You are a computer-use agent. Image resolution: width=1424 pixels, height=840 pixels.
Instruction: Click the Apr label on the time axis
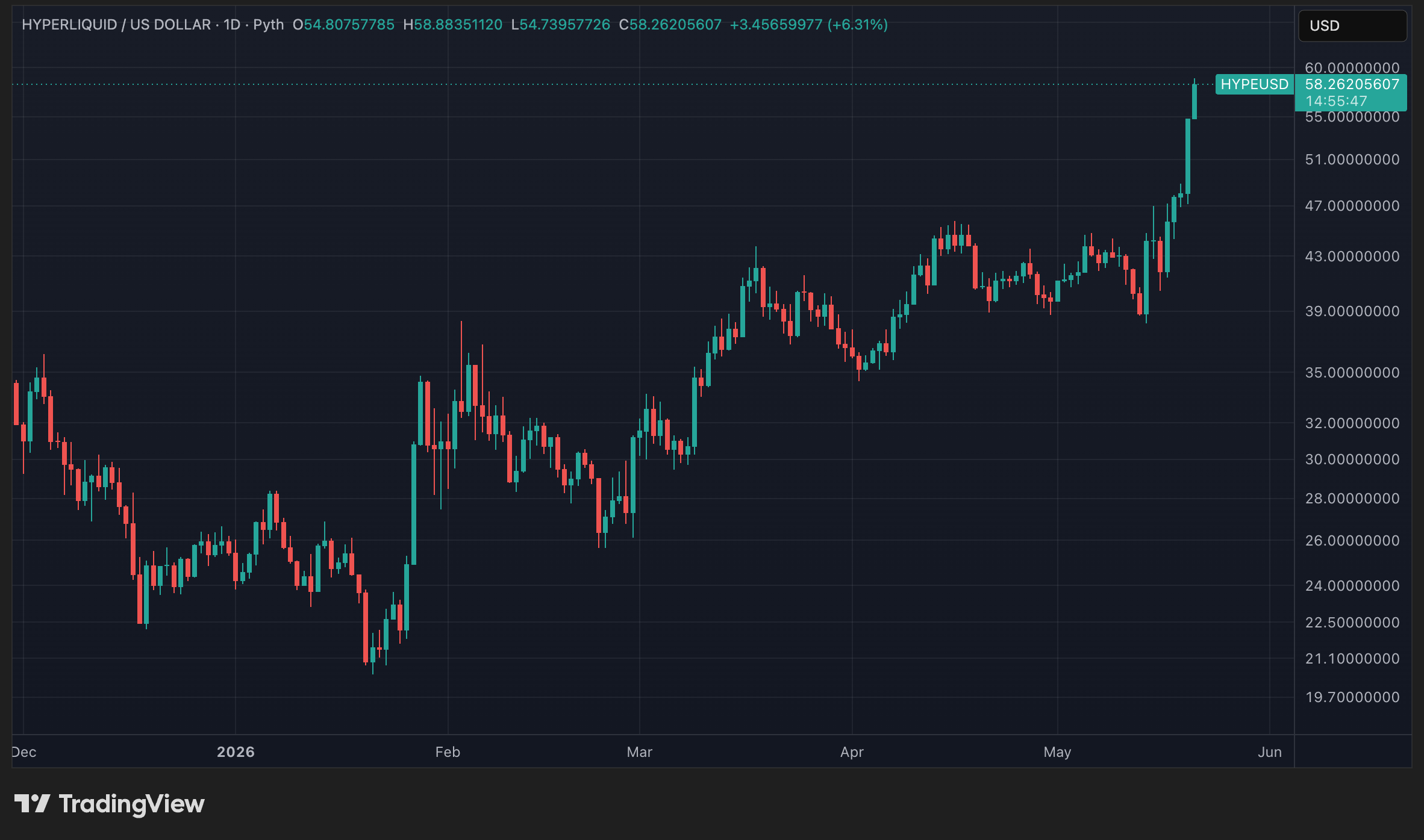(852, 752)
